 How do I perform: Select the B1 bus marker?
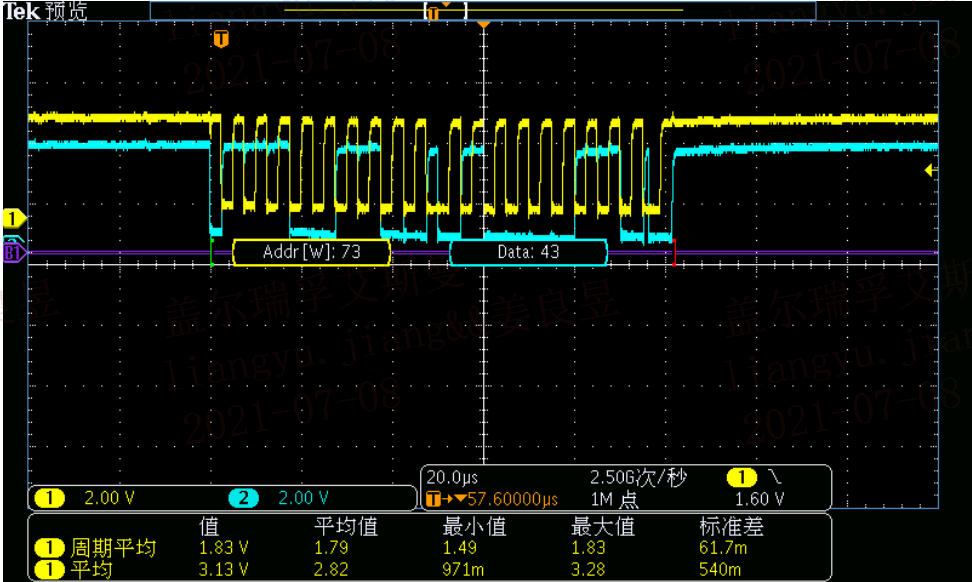pyautogui.click(x=14, y=253)
